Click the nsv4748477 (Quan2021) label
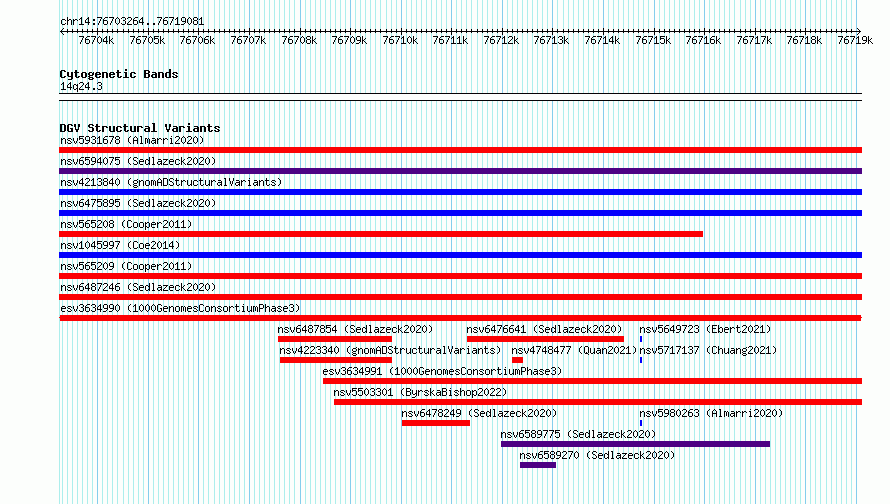This screenshot has height=504, width=890. click(x=574, y=350)
